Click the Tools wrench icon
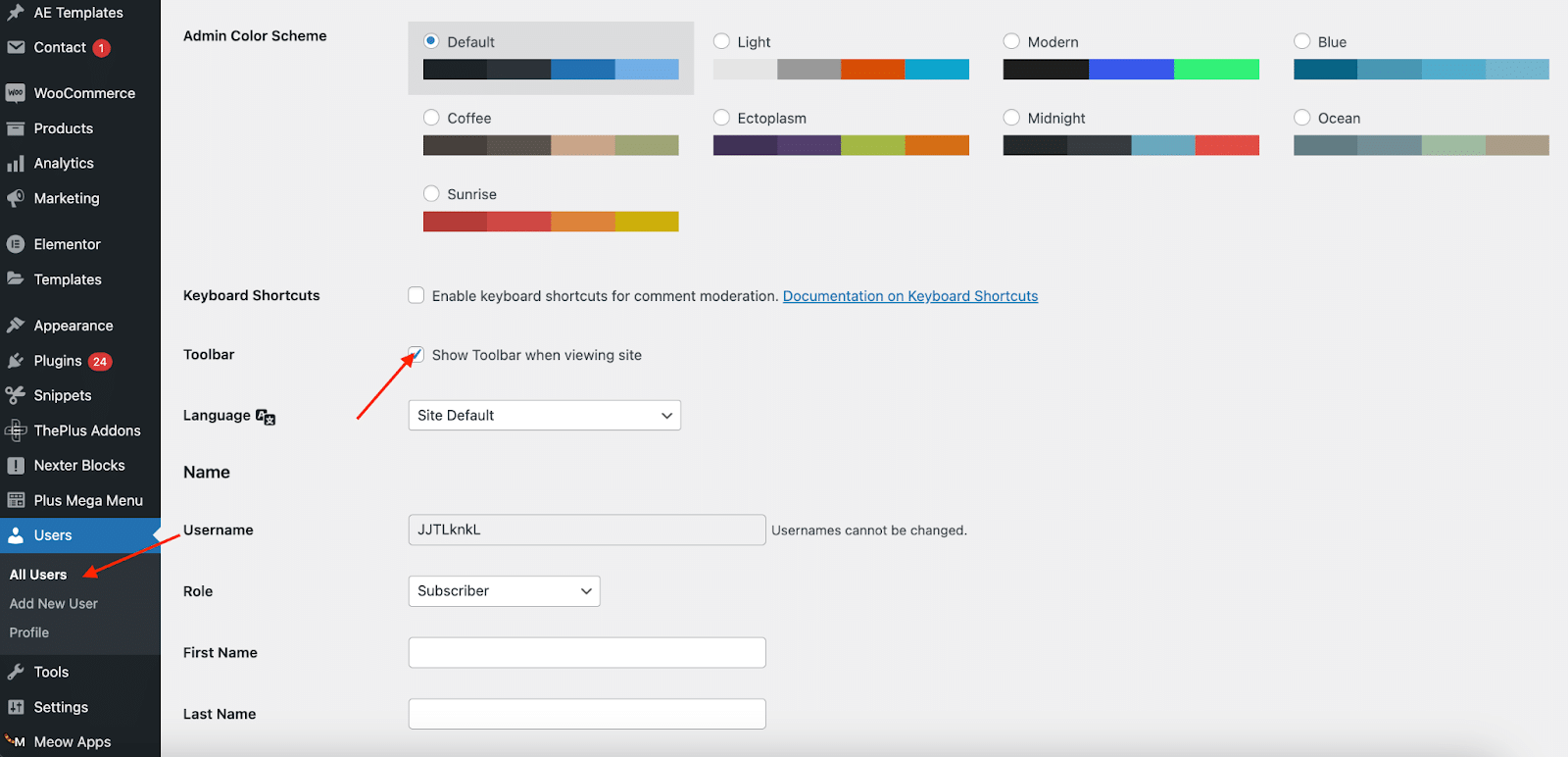The width and height of the screenshot is (1568, 757). click(x=16, y=672)
